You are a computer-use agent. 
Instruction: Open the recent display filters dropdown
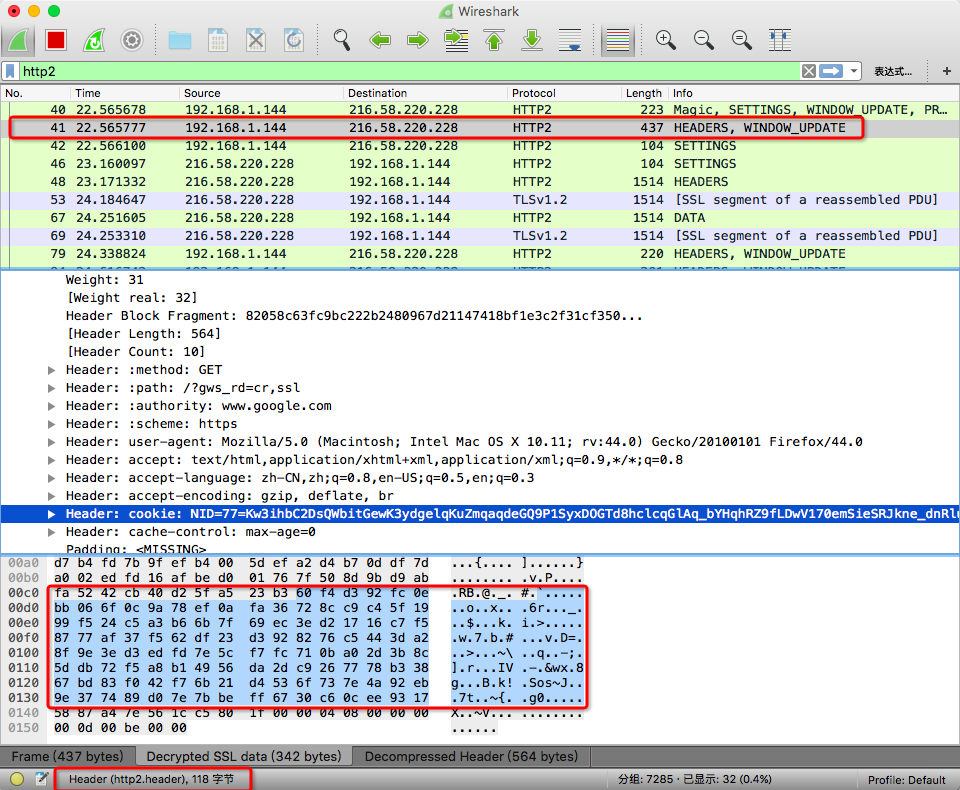pos(854,71)
